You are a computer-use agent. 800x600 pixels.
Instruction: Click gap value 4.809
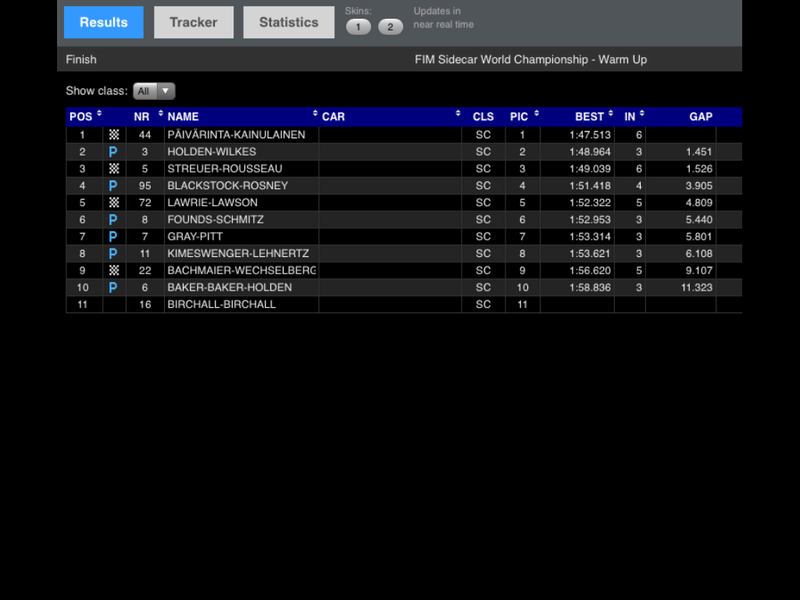click(699, 203)
